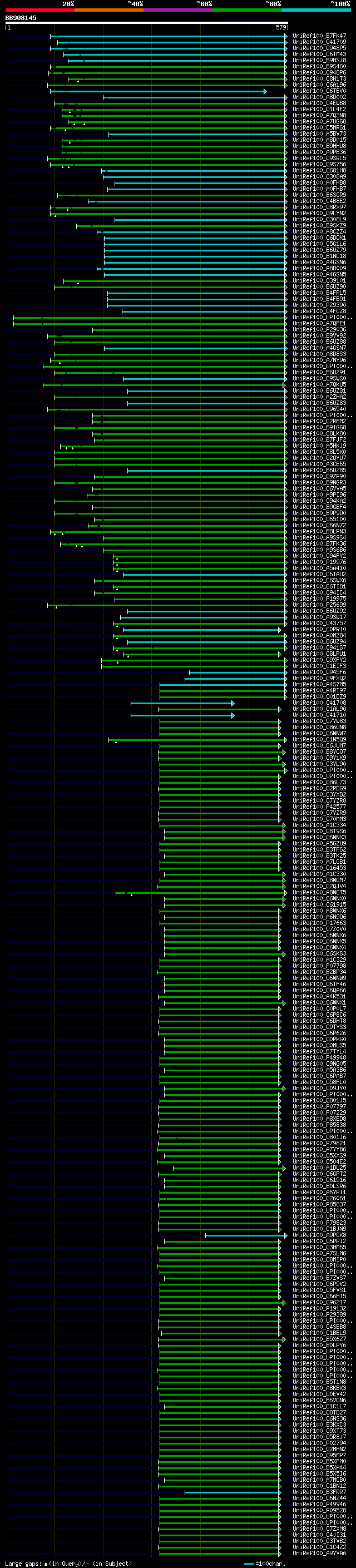Viewport: 356px width, 1568px height.
Task: Select the label UniRef100_A8WCT5
Action: tap(319, 893)
